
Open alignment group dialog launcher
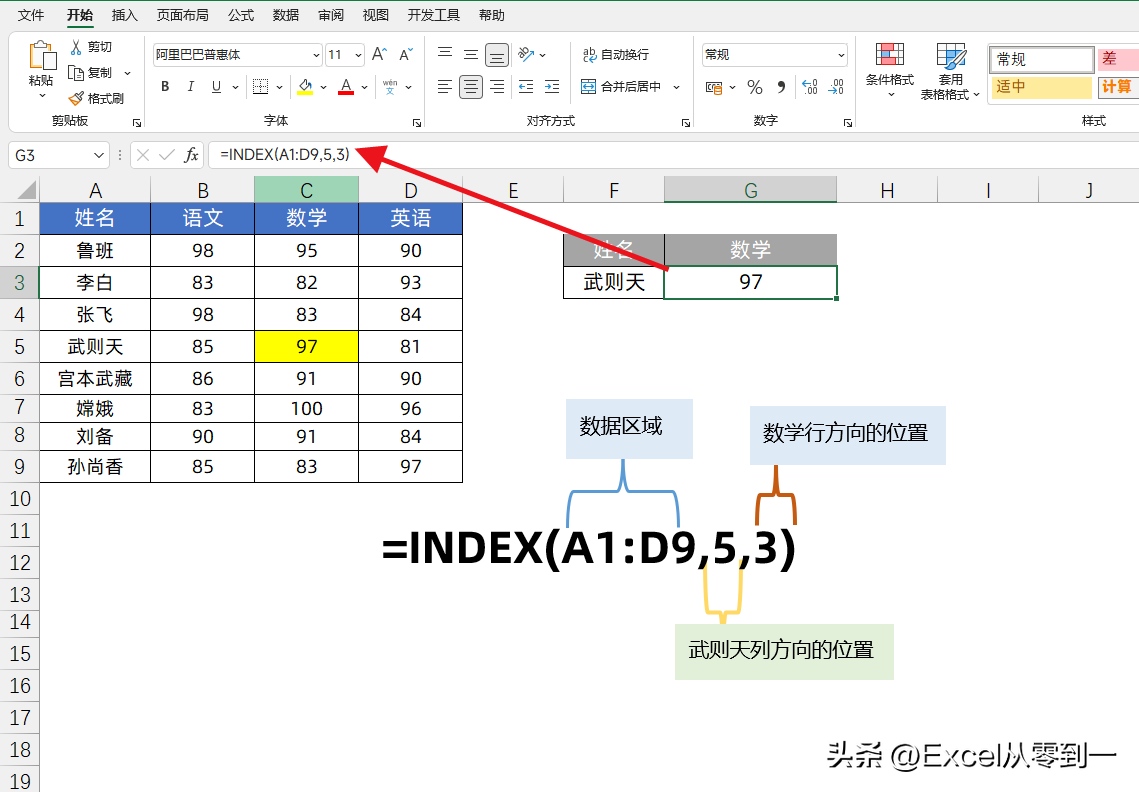point(686,123)
